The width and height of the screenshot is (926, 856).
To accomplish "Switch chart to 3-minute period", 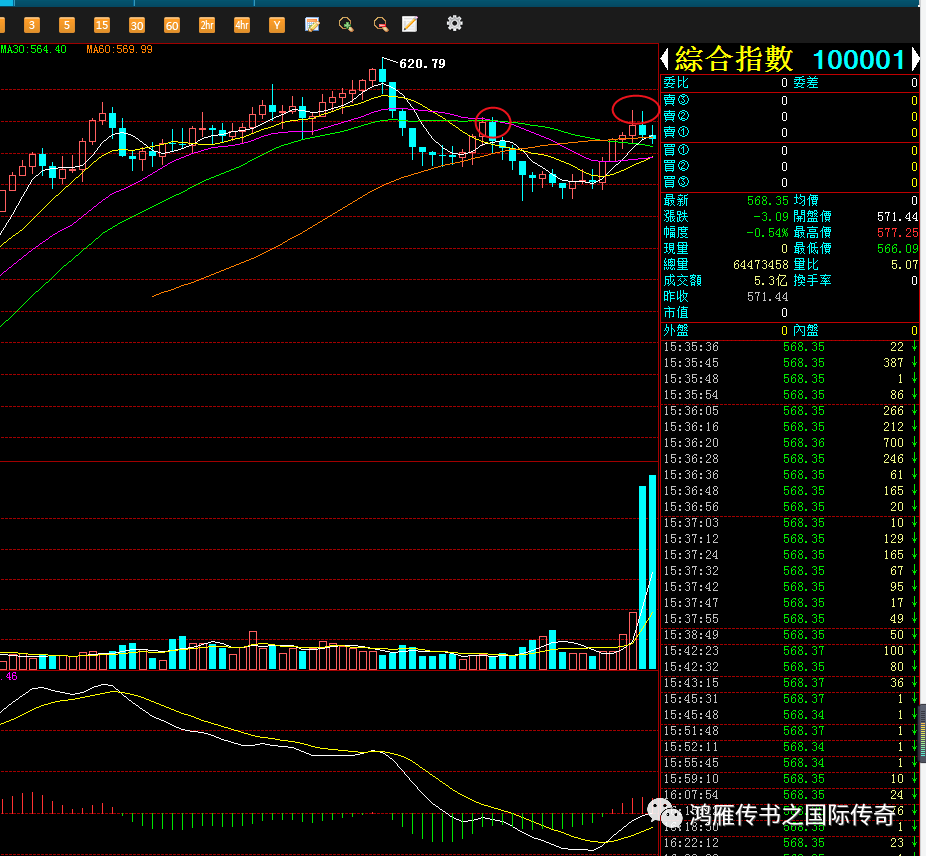I will pos(31,25).
